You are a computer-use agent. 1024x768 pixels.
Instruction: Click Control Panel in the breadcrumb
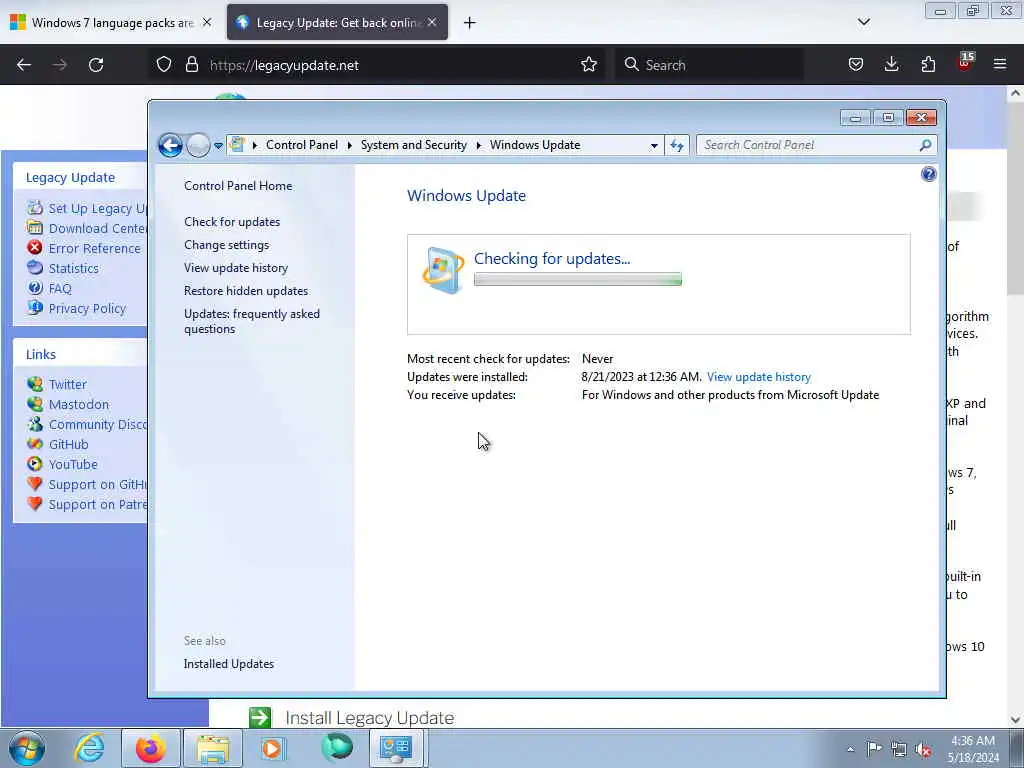[x=302, y=145]
